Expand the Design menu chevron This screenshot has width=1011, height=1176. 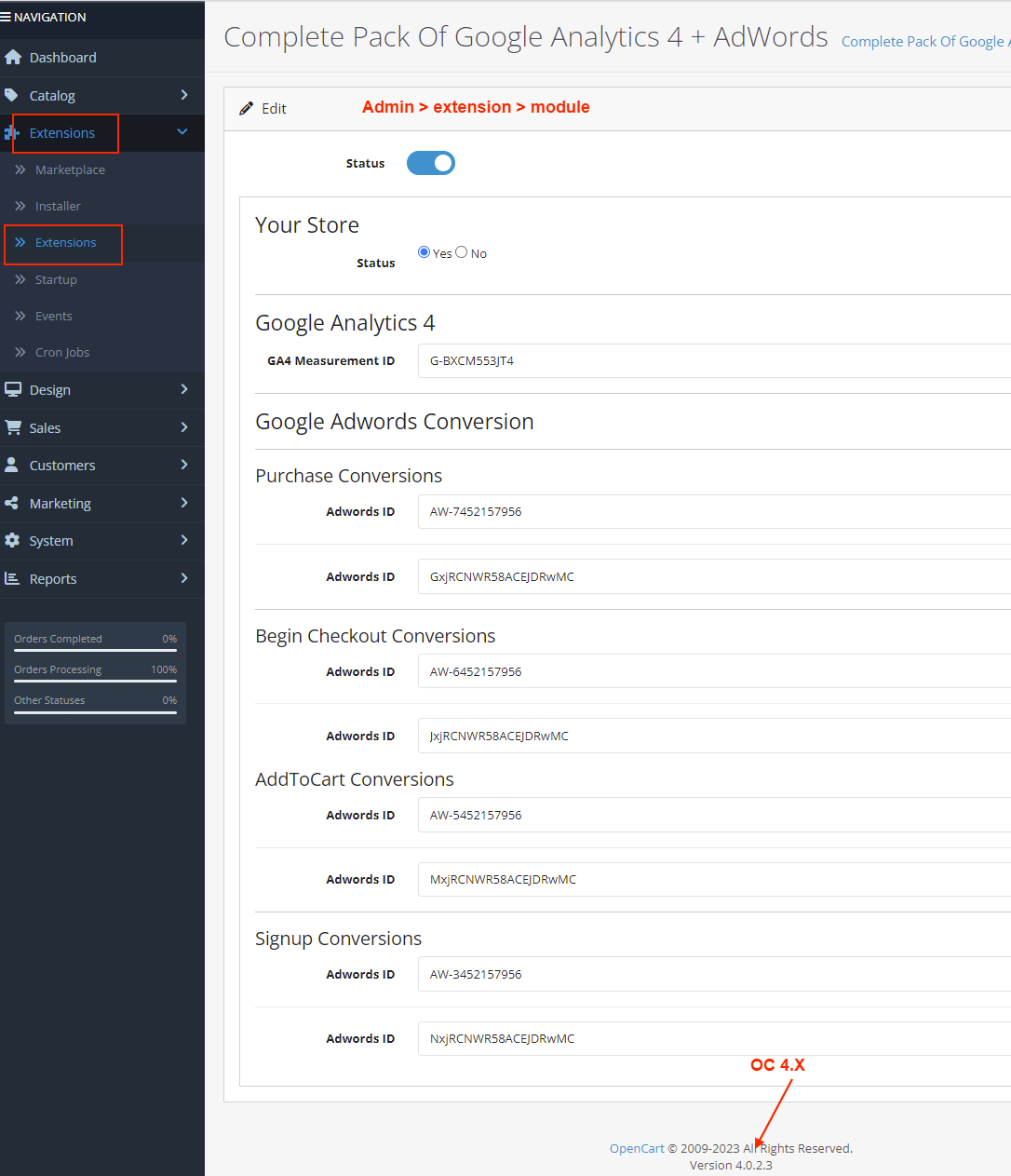tap(184, 389)
